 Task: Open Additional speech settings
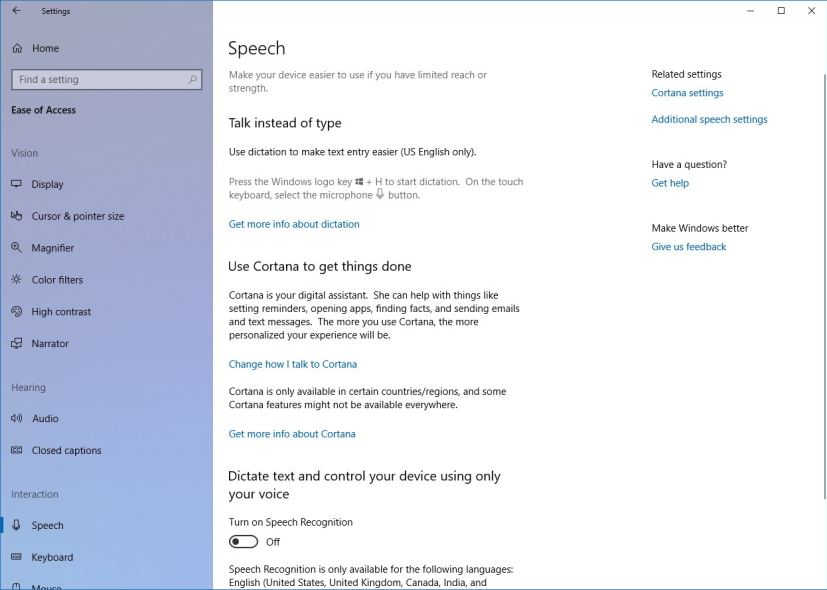708,118
